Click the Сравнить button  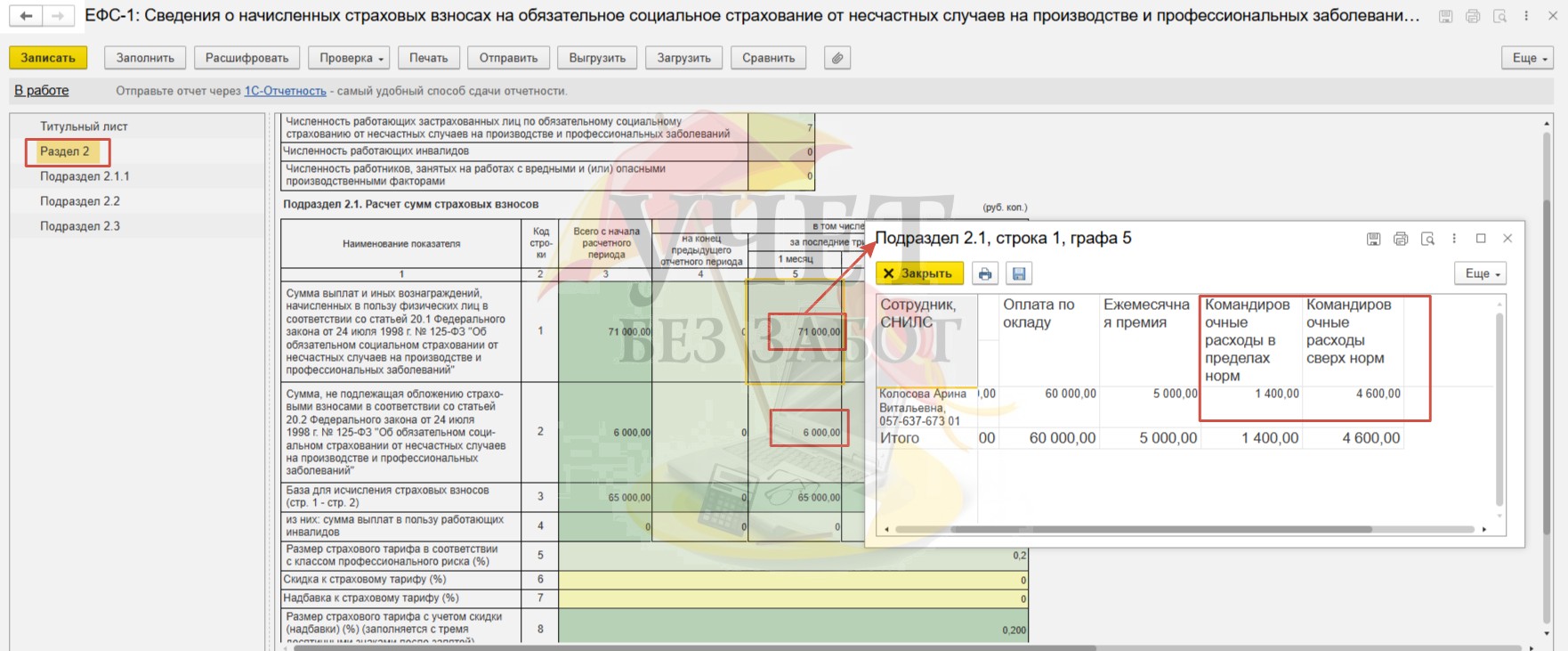tap(768, 58)
